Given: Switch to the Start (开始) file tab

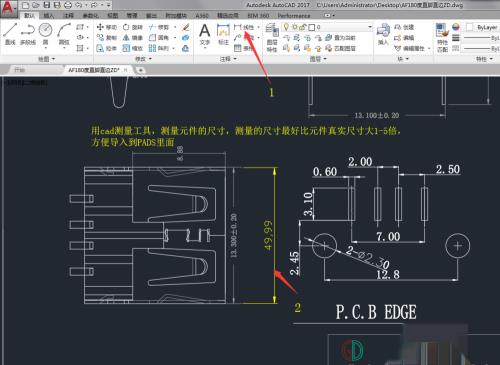Looking at the screenshot, I should point(20,70).
